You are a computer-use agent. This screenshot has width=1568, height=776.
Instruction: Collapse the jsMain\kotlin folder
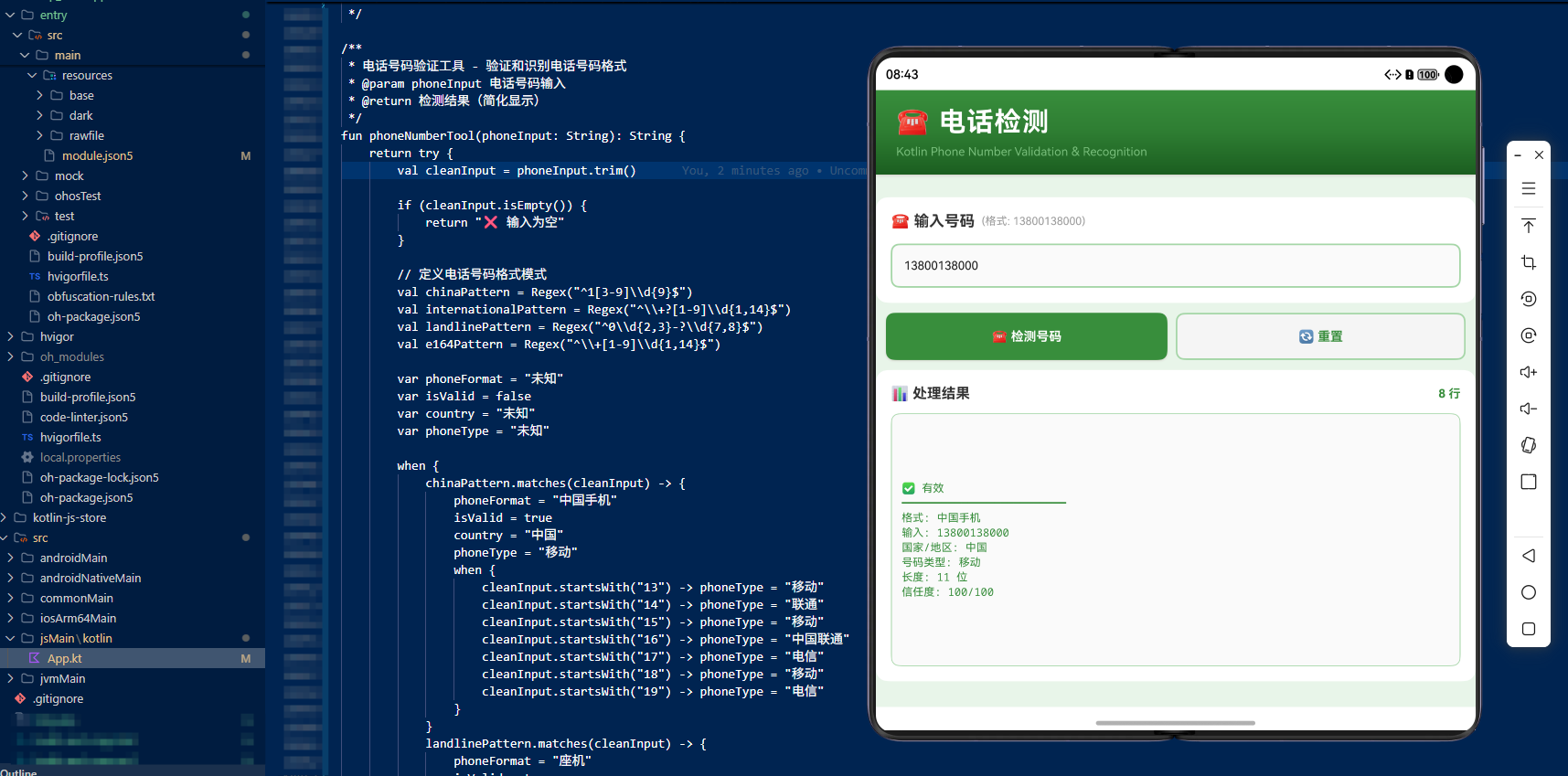click(10, 638)
